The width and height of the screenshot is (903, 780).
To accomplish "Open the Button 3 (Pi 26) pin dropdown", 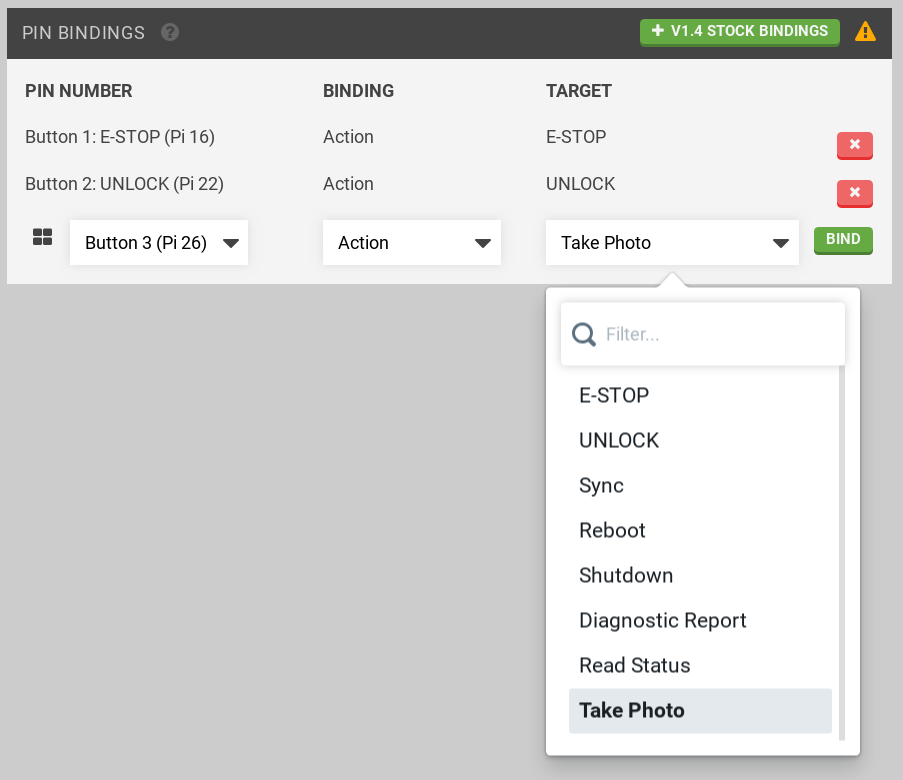I will point(159,243).
